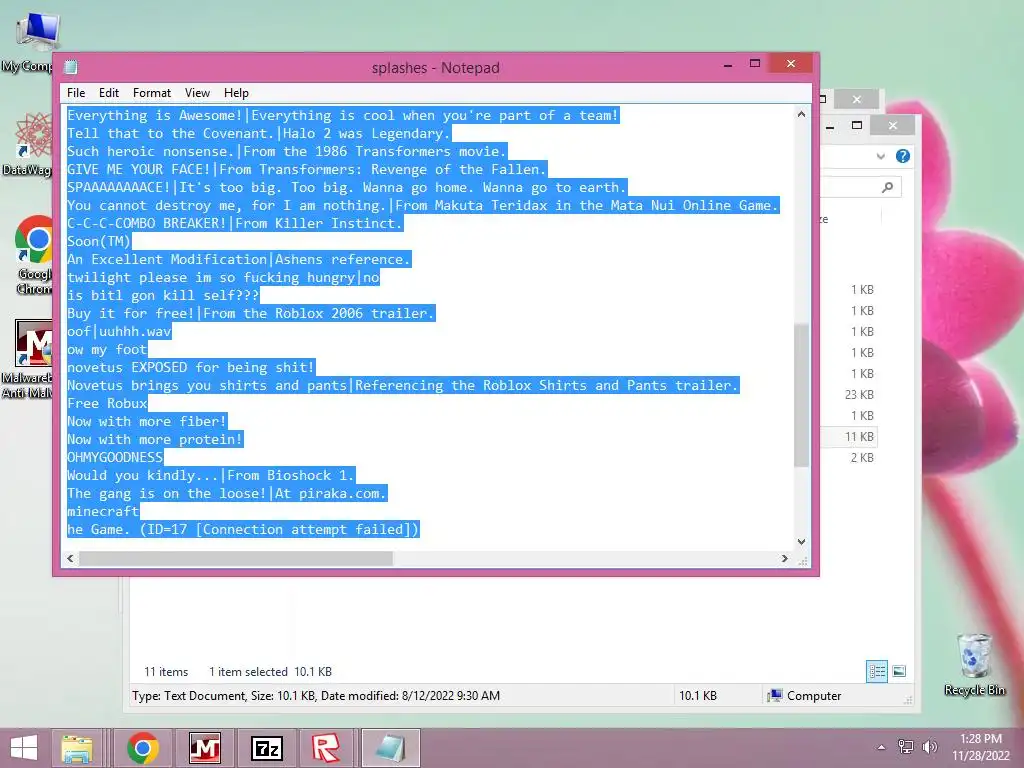
Task: Click the 'The gang is on the loose!' line
Action: 227,493
